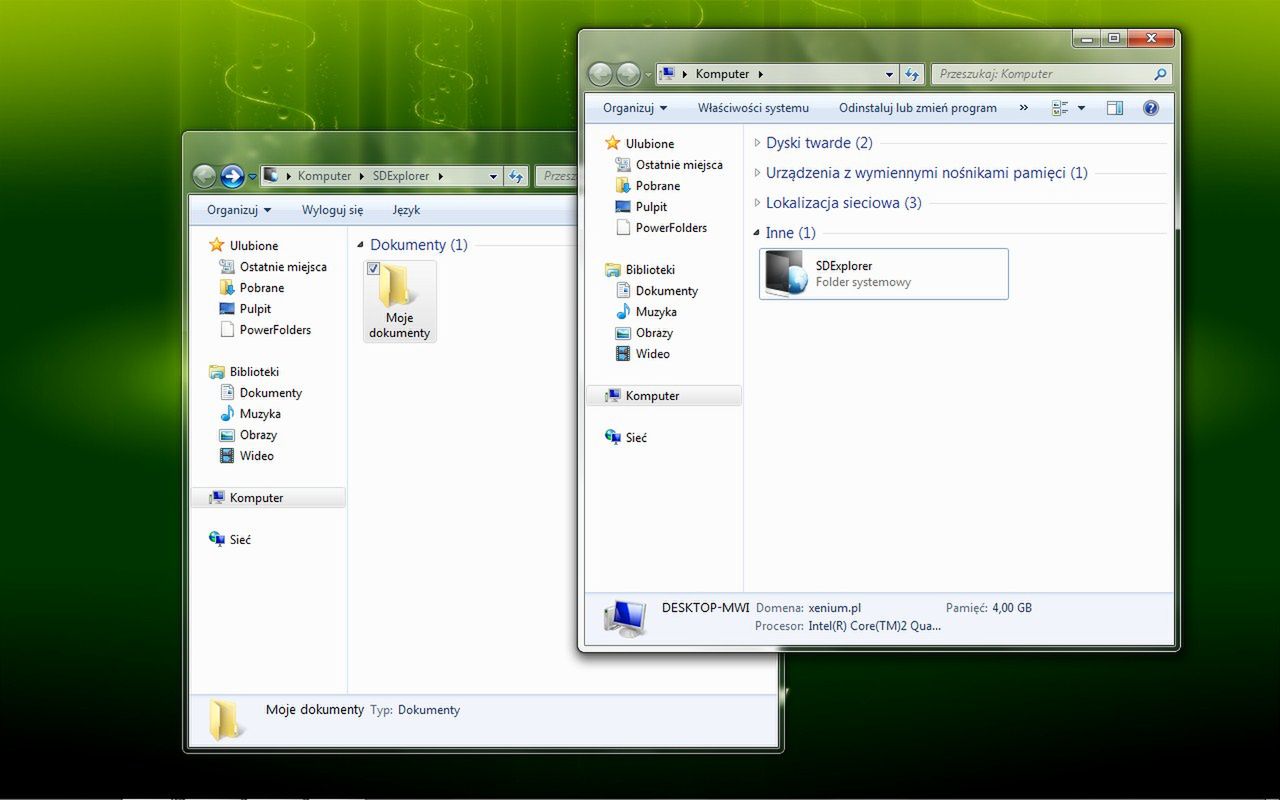Select Dokumenty in SDExplorer window sidebar

270,393
